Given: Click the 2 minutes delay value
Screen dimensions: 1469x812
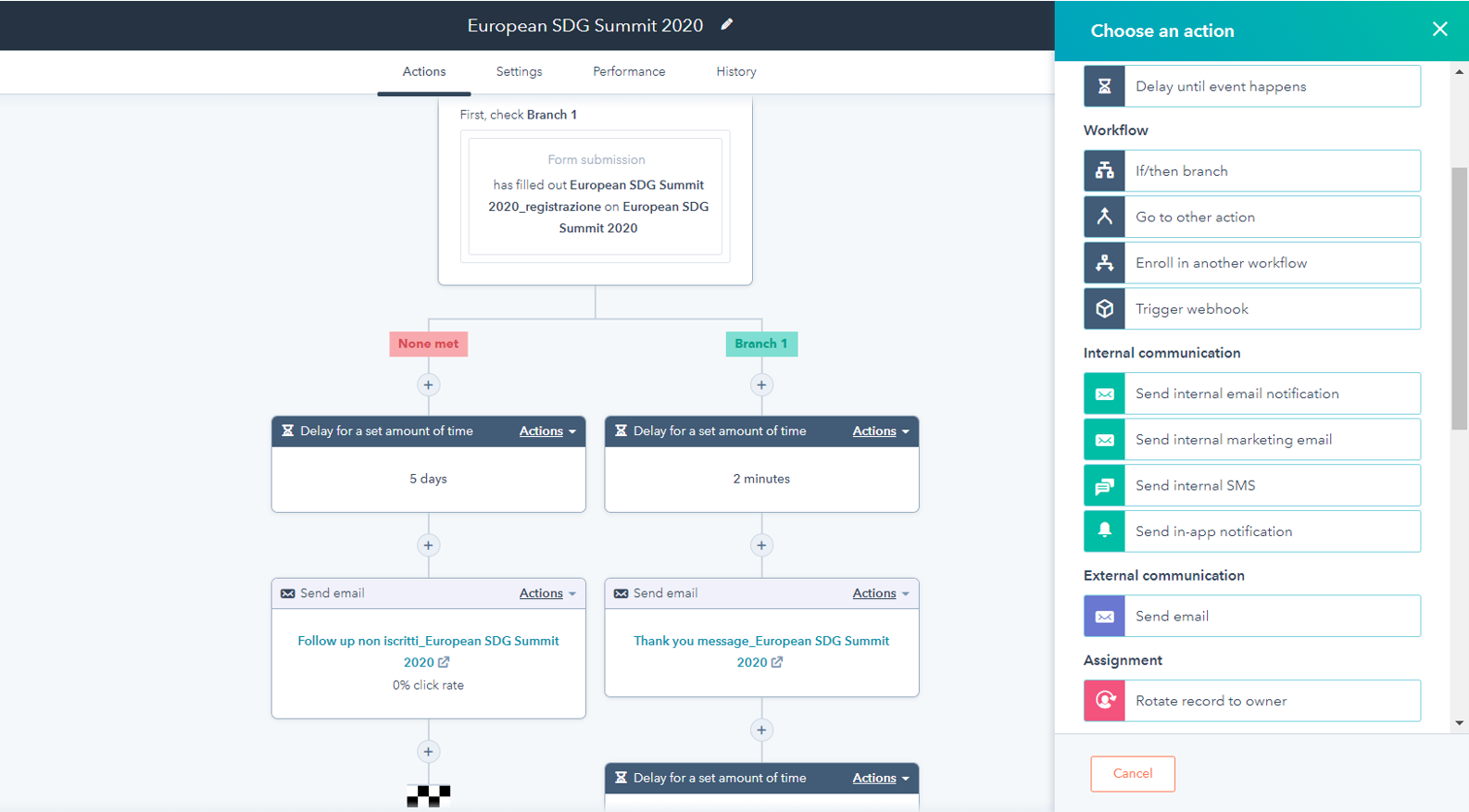Looking at the screenshot, I should tap(761, 479).
